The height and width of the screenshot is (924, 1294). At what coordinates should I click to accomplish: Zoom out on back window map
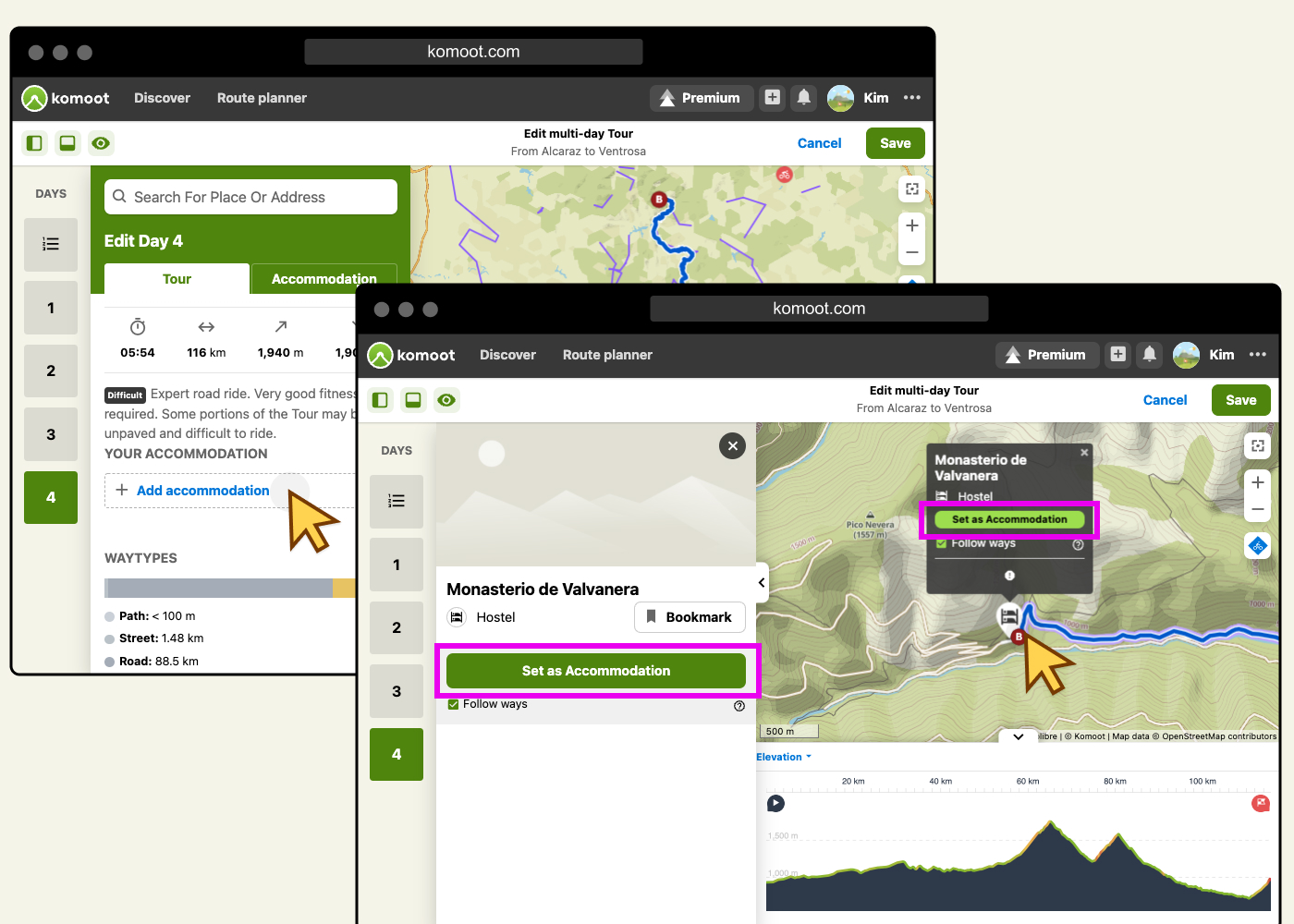(912, 252)
